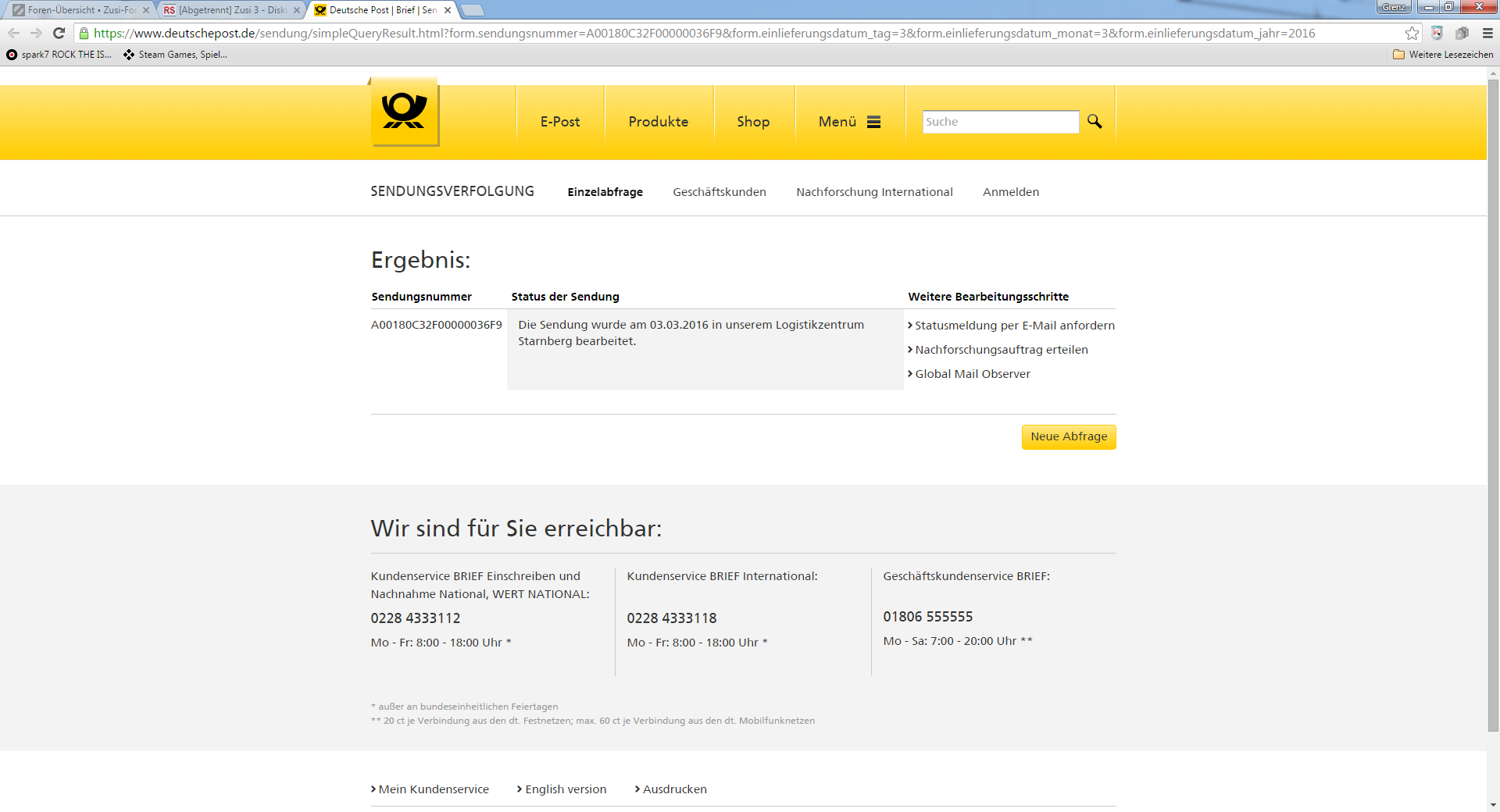Viewport: 1500px width, 812px height.
Task: Close the [Abgetrennt] Zusi 3 tab
Action: (x=297, y=10)
